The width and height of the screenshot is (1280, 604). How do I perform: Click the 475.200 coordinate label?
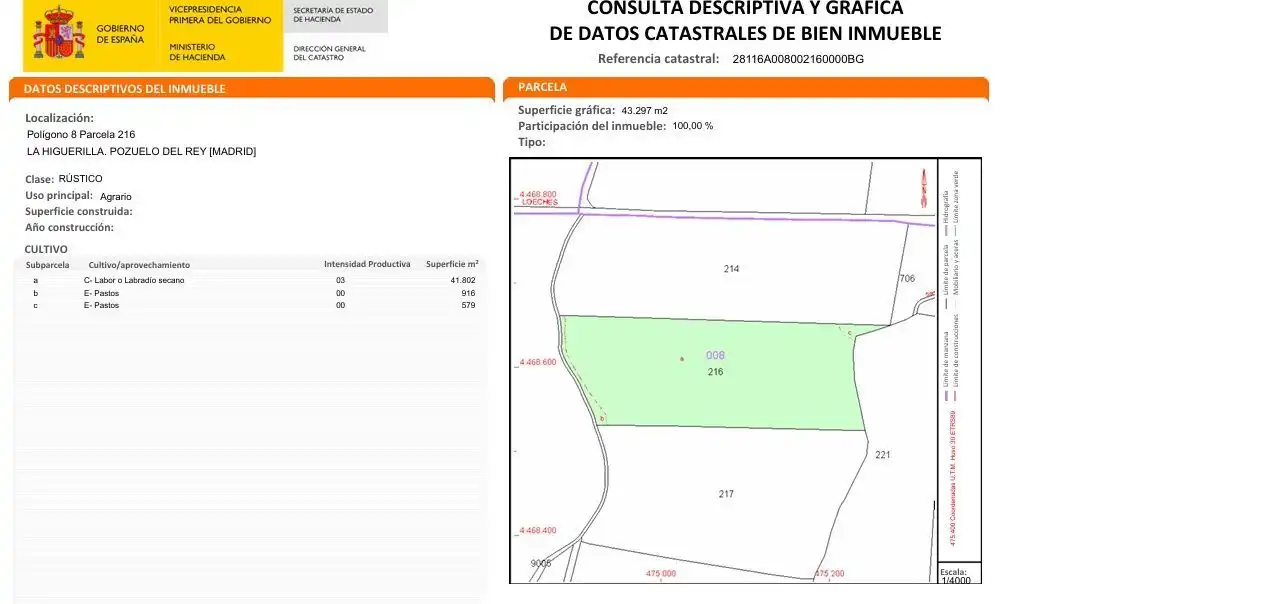click(829, 573)
